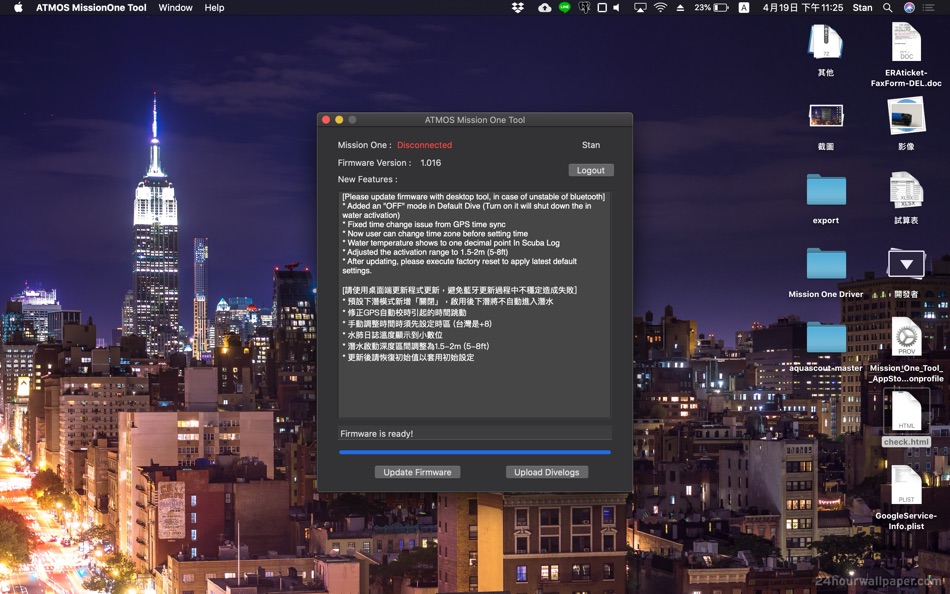The width and height of the screenshot is (950, 594).
Task: Open the input source A icon
Action: pyautogui.click(x=743, y=8)
